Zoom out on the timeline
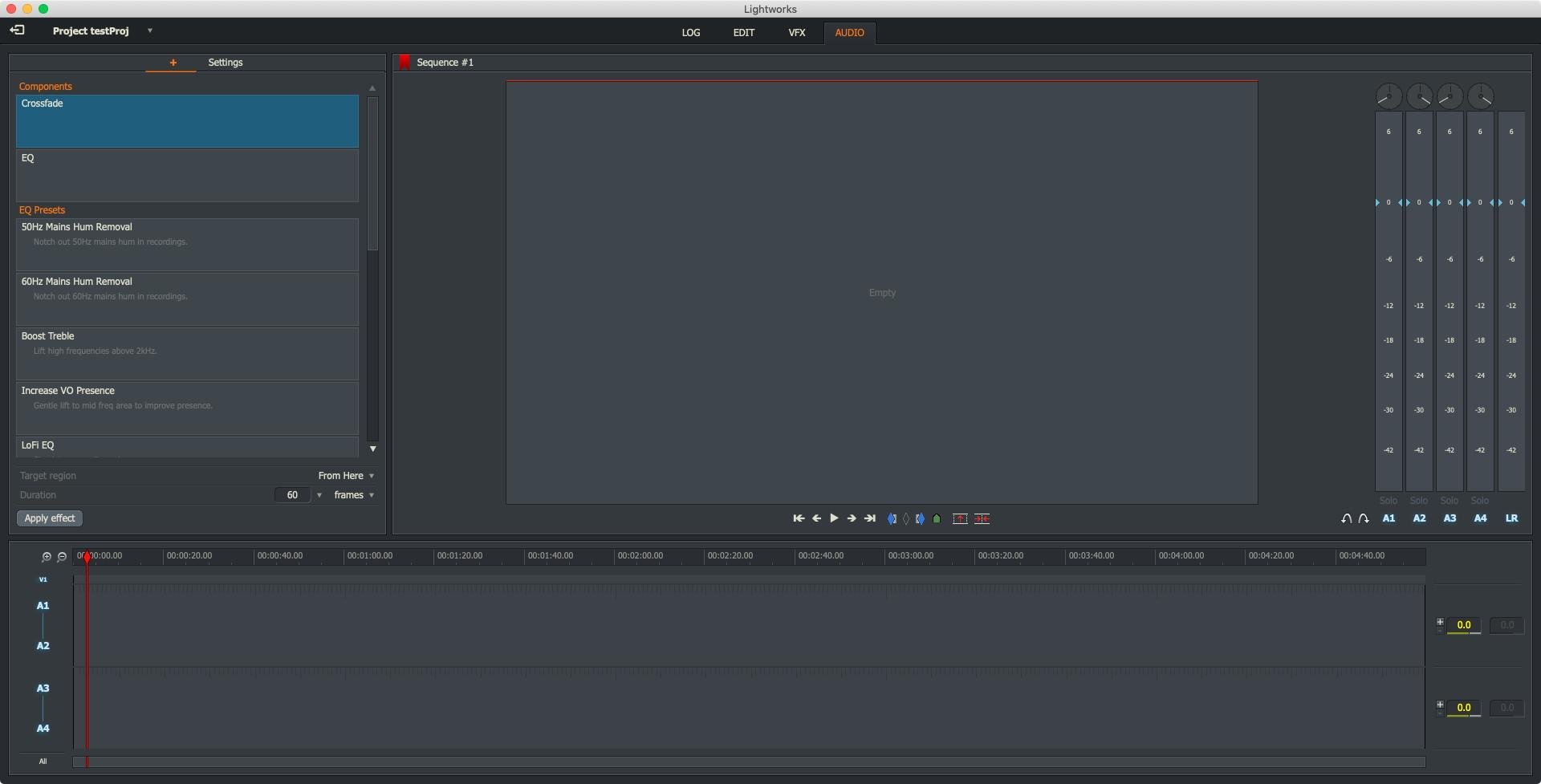The image size is (1541, 784). [x=62, y=557]
